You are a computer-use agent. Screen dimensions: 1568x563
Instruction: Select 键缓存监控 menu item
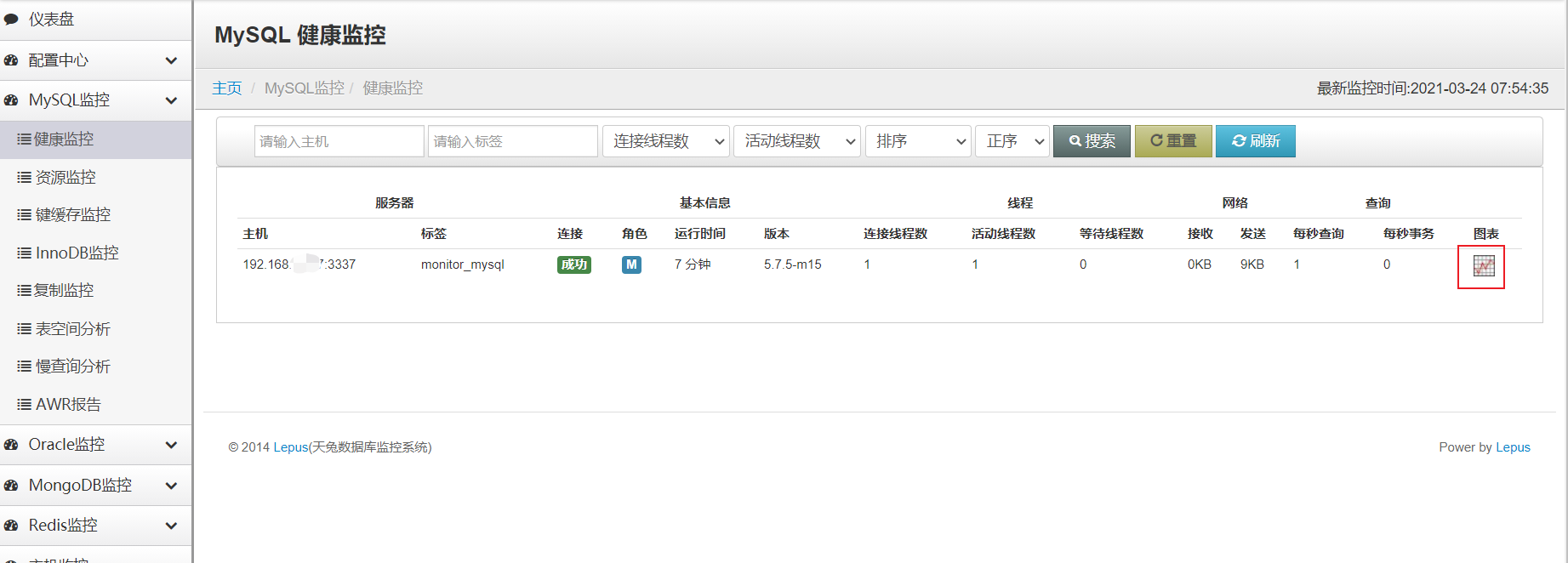tap(95, 215)
